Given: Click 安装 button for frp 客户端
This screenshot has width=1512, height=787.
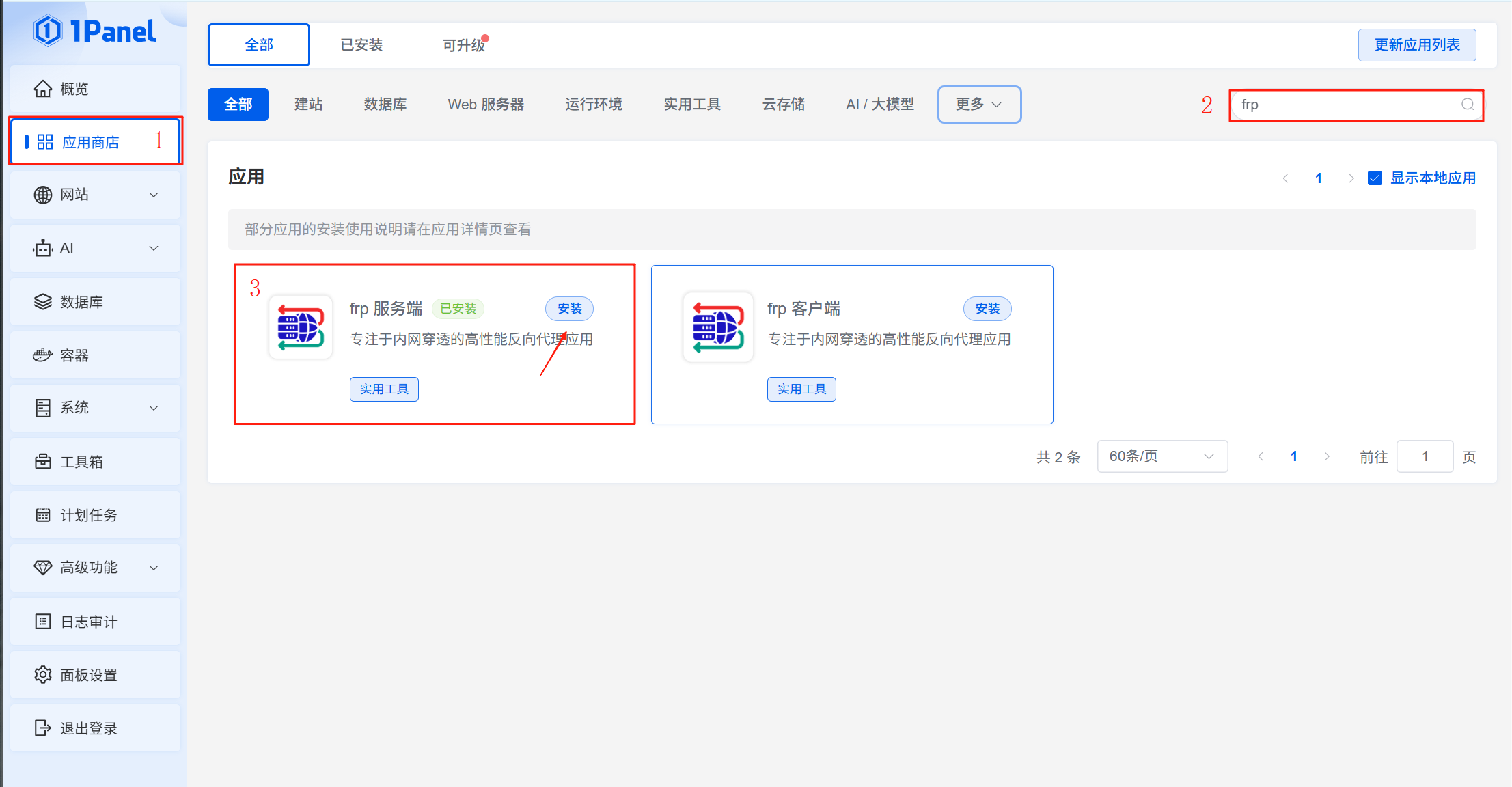Looking at the screenshot, I should click(x=987, y=309).
